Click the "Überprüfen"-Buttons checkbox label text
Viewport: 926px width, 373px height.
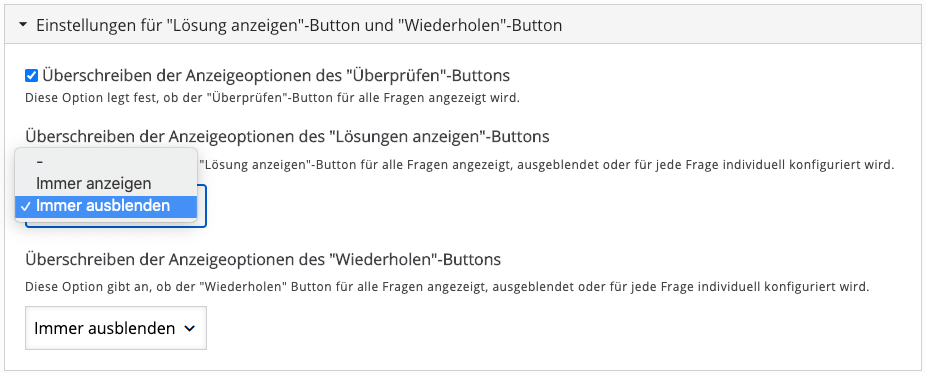276,76
